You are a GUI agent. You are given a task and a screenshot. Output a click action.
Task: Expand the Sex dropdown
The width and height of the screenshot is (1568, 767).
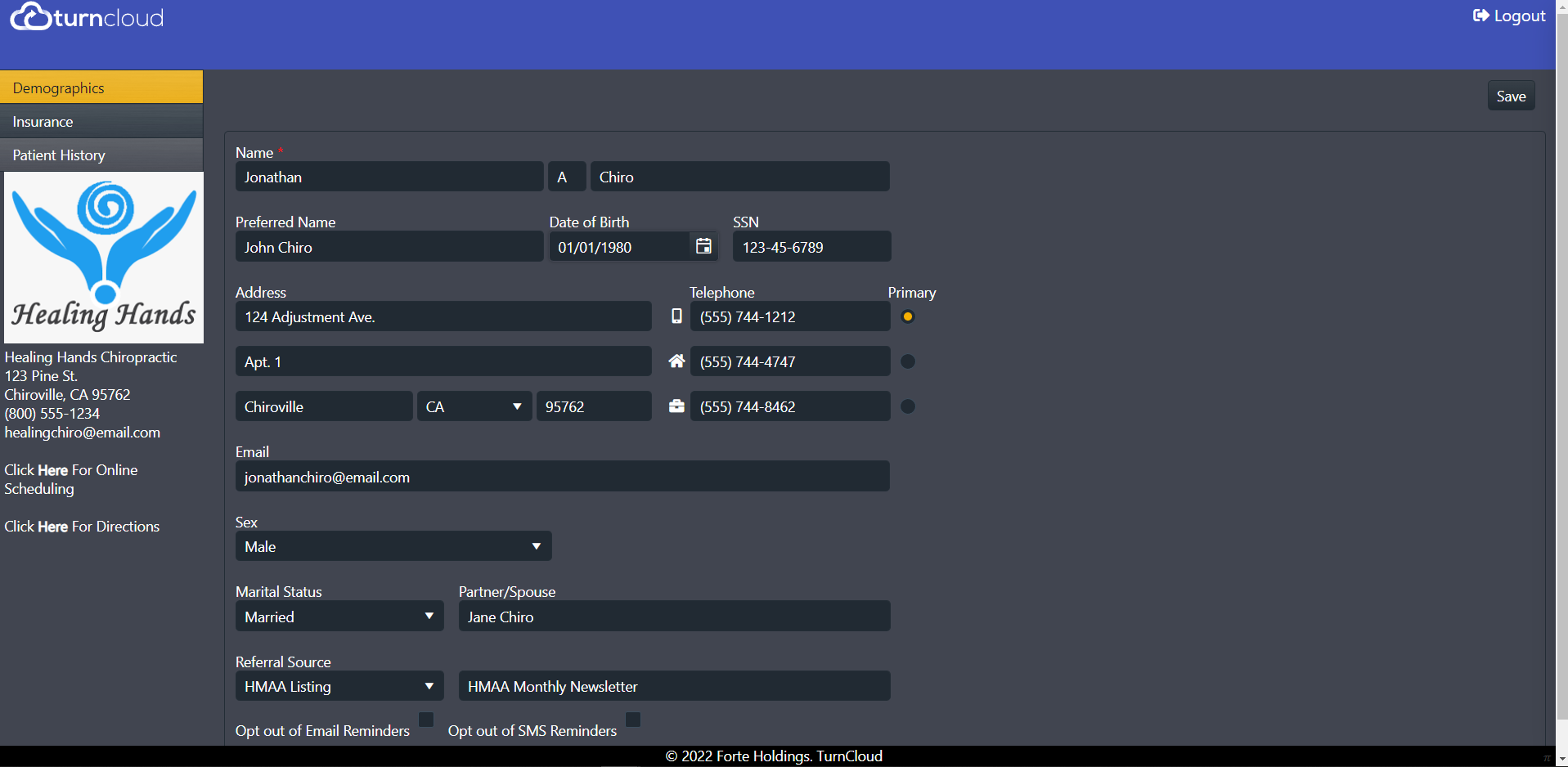click(393, 546)
